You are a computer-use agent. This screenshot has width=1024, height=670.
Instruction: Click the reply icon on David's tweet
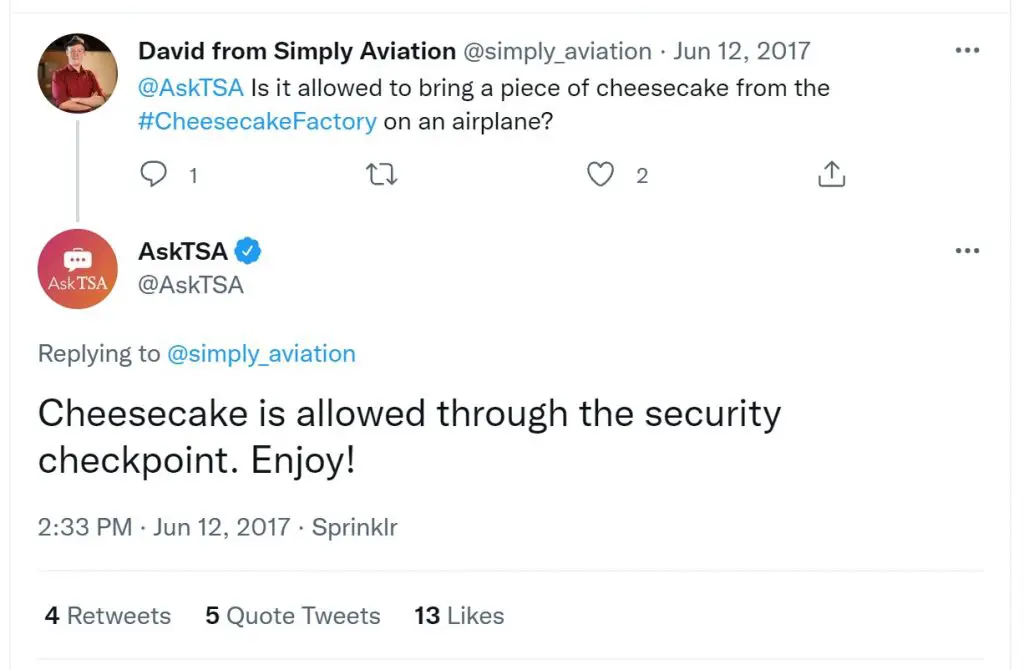click(152, 174)
